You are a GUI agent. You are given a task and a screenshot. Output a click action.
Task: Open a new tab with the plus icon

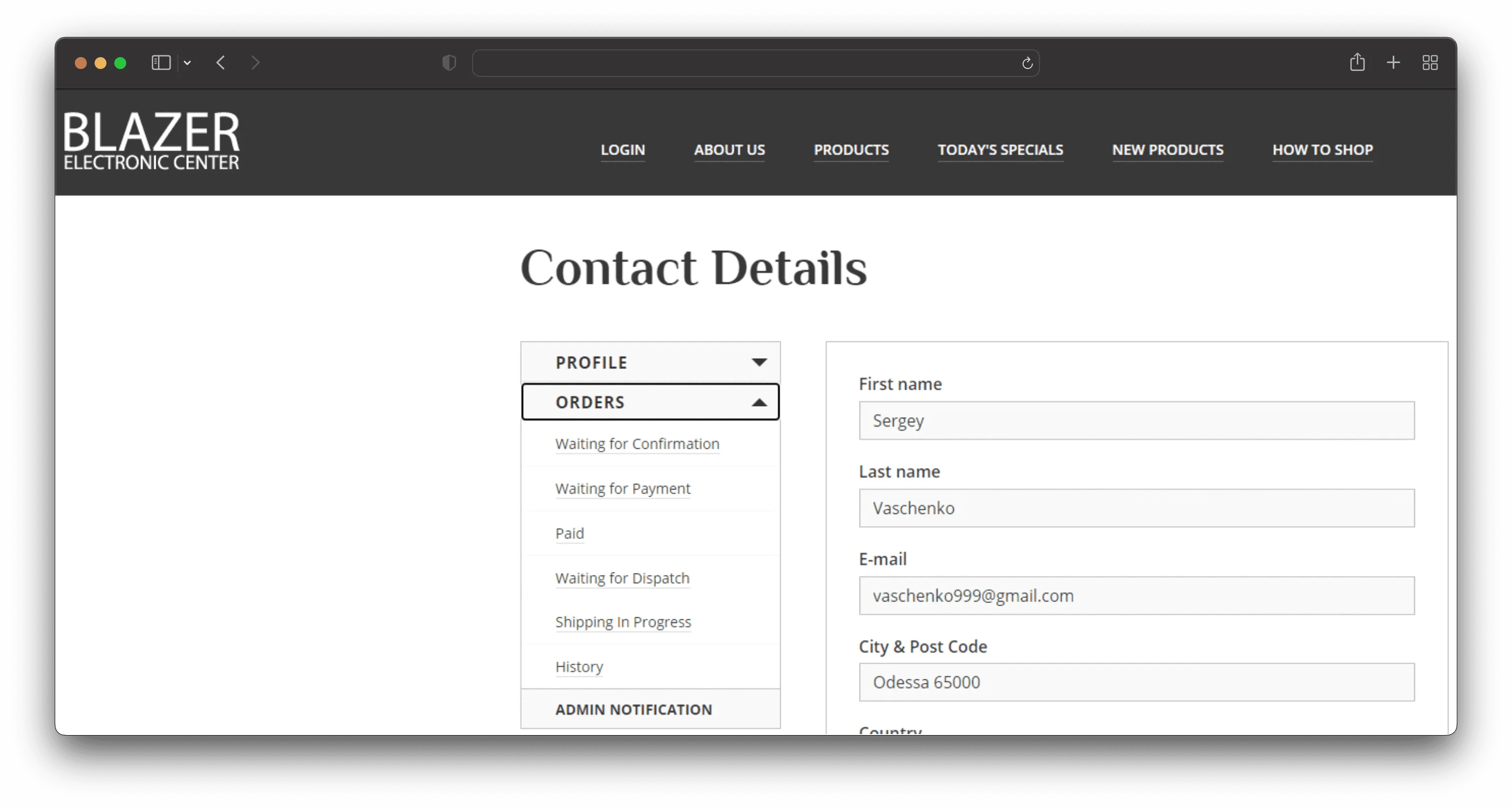[1393, 62]
